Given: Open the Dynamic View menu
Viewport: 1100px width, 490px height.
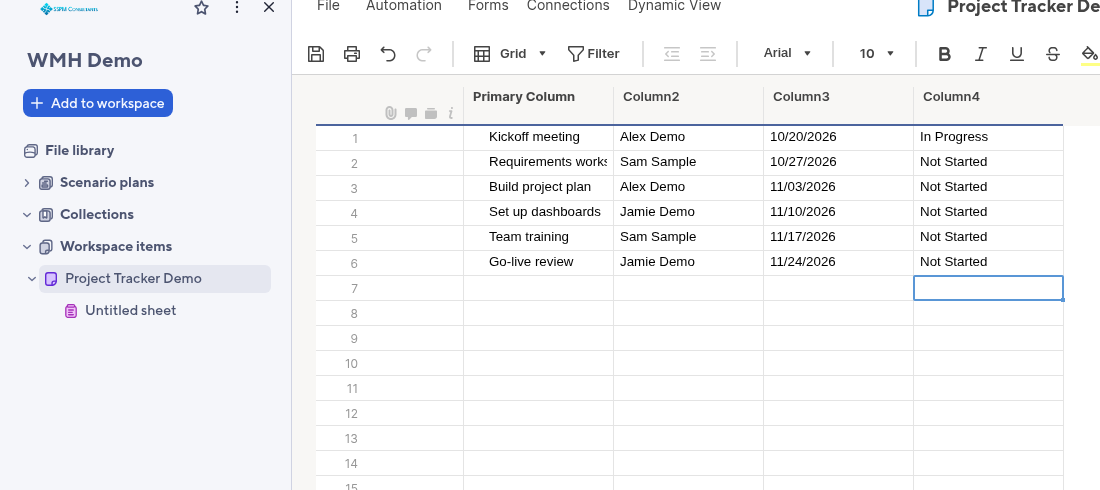Looking at the screenshot, I should point(674,6).
